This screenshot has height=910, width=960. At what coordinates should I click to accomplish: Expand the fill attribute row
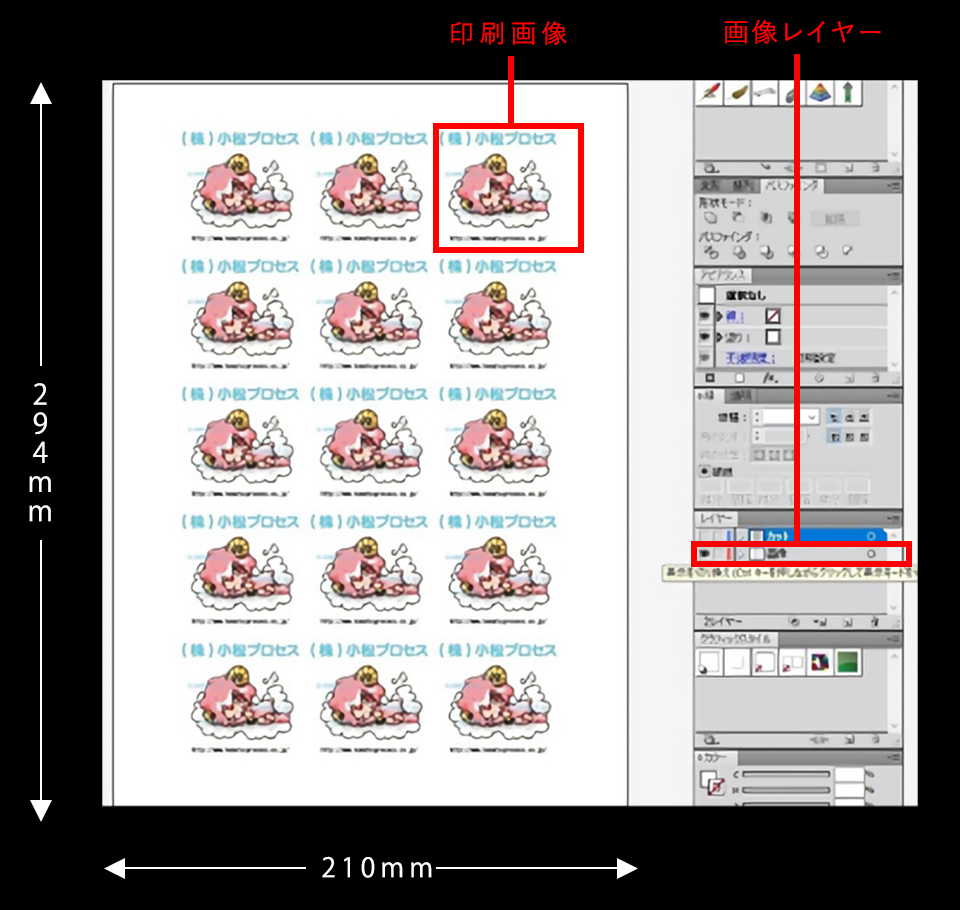(719, 337)
